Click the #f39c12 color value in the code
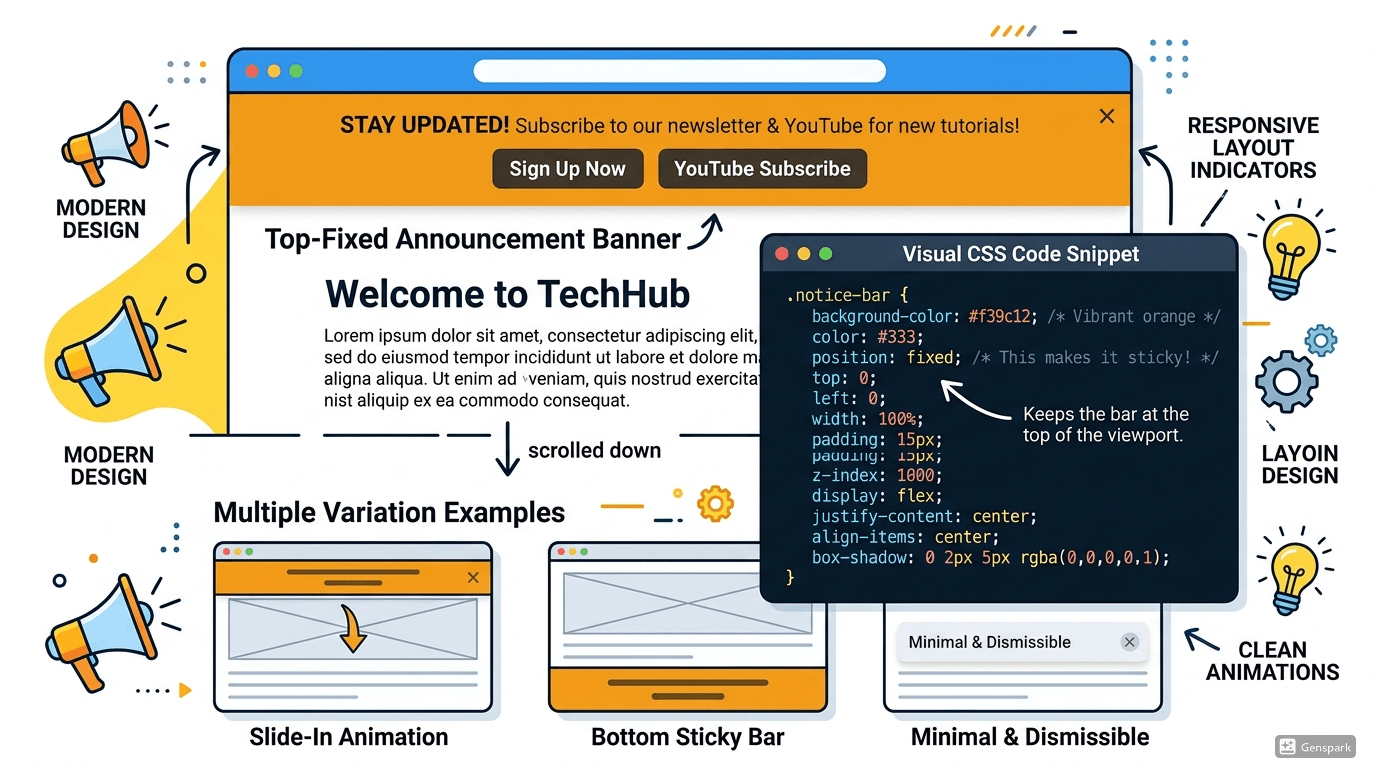The height and width of the screenshot is (768, 1376). [x=1003, y=316]
